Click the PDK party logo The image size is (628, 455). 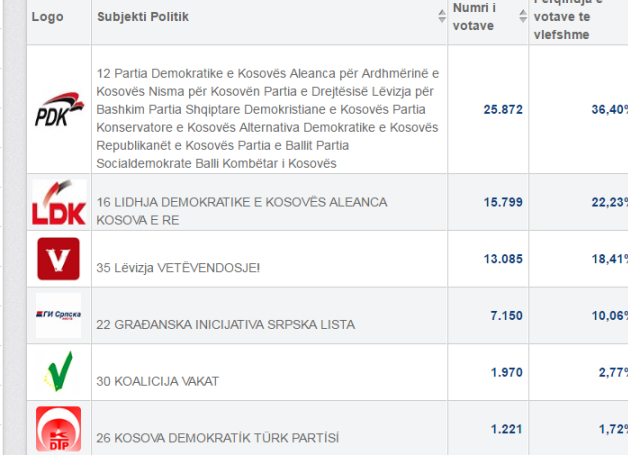click(x=59, y=109)
